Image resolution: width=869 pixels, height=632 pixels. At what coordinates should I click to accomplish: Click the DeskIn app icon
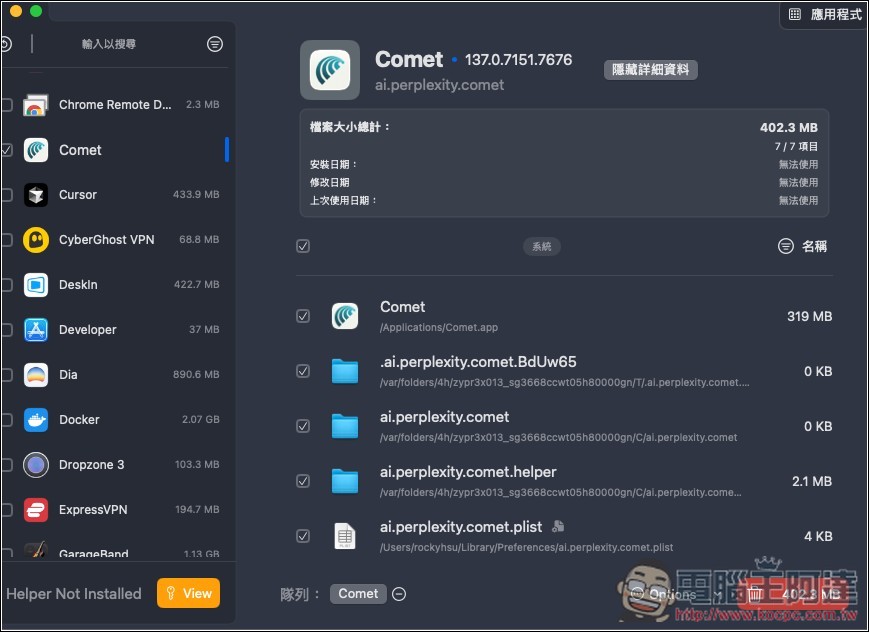coord(35,285)
